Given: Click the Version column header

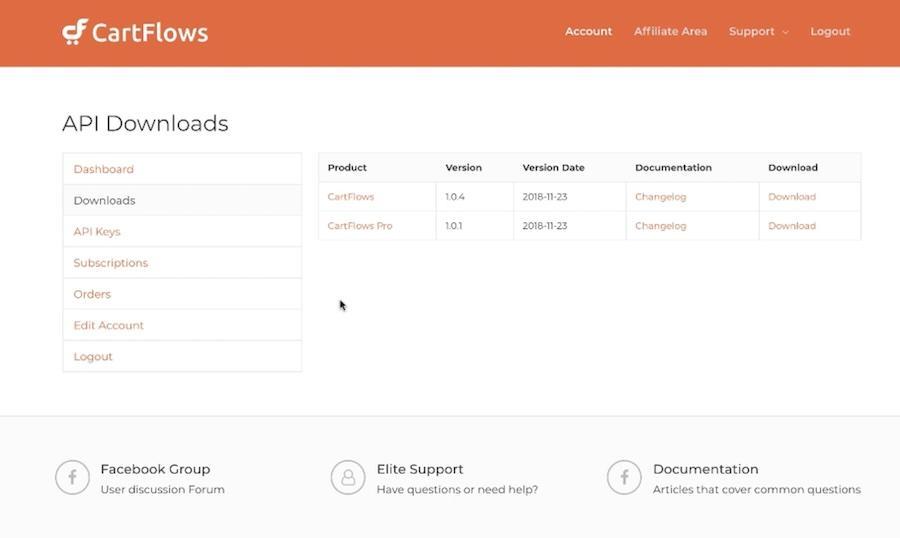Looking at the screenshot, I should point(464,168).
